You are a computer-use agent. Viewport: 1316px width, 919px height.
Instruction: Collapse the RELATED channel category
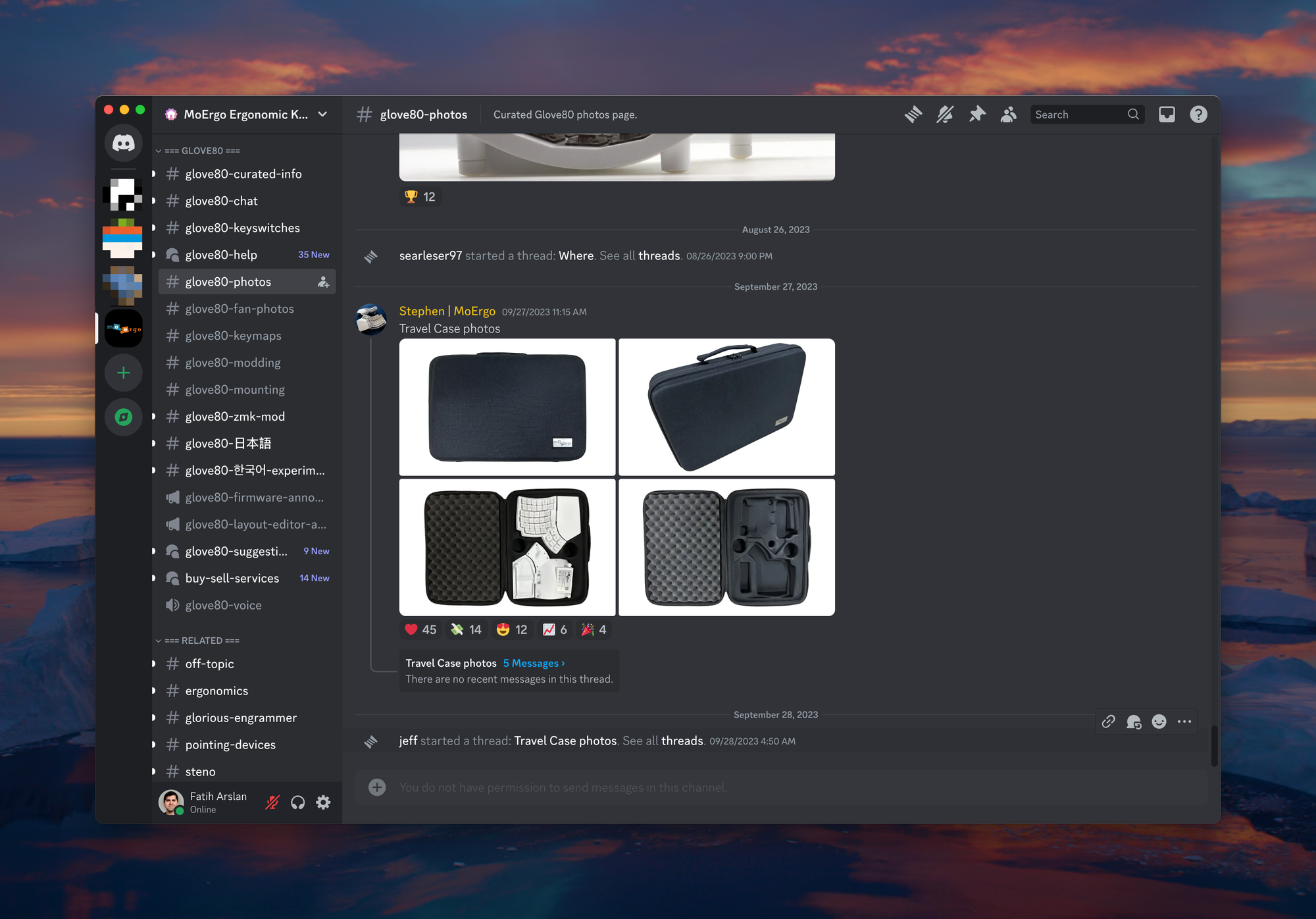tap(202, 641)
